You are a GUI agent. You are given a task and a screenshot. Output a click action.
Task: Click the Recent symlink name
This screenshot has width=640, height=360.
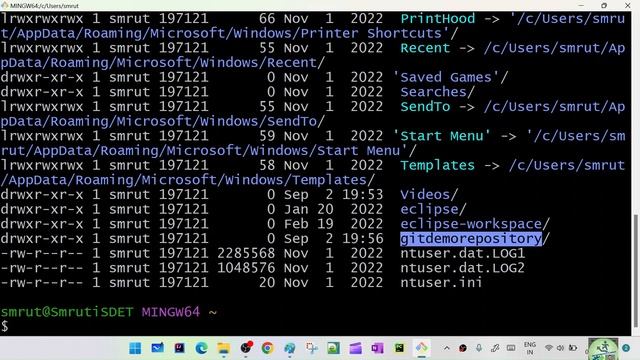pos(425,48)
